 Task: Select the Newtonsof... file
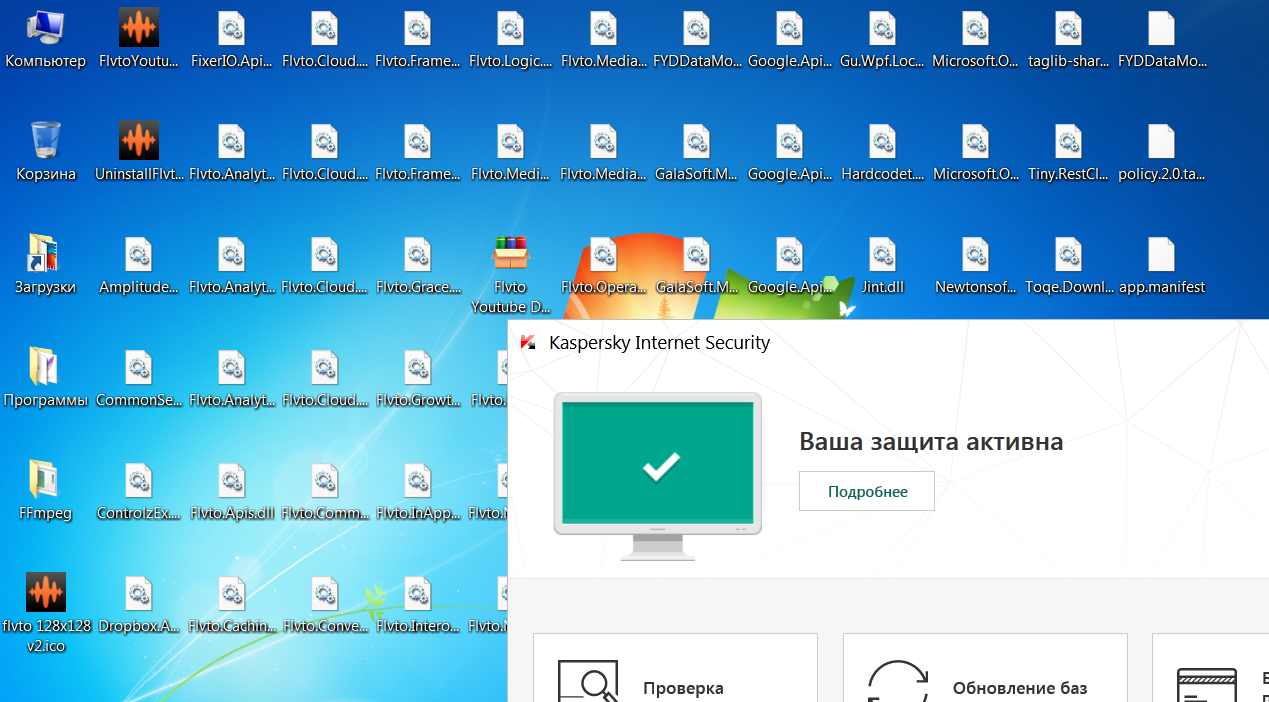pyautogui.click(x=975, y=266)
